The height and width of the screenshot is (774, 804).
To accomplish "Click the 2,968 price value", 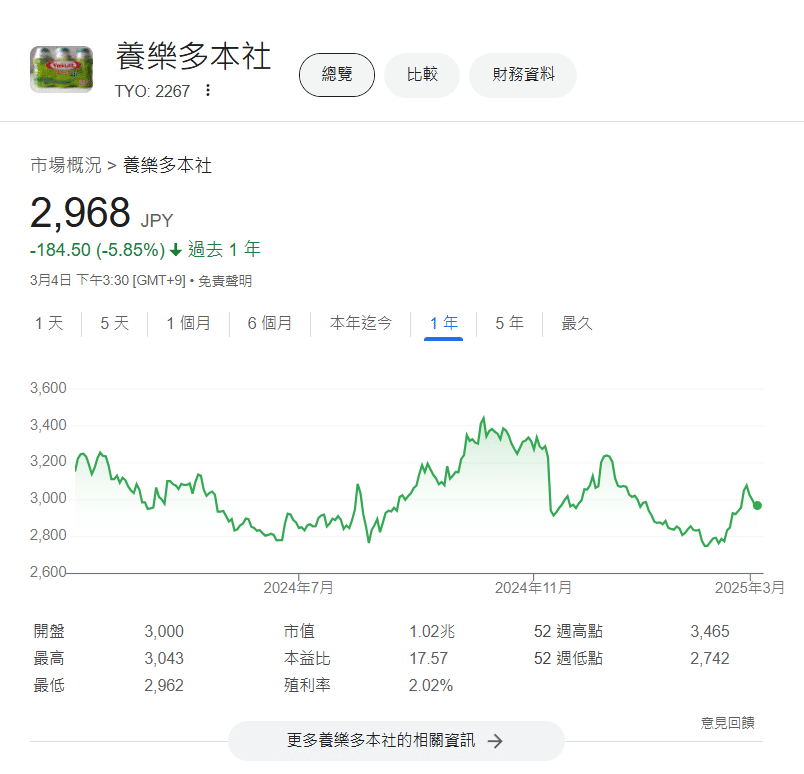I will pyautogui.click(x=81, y=213).
